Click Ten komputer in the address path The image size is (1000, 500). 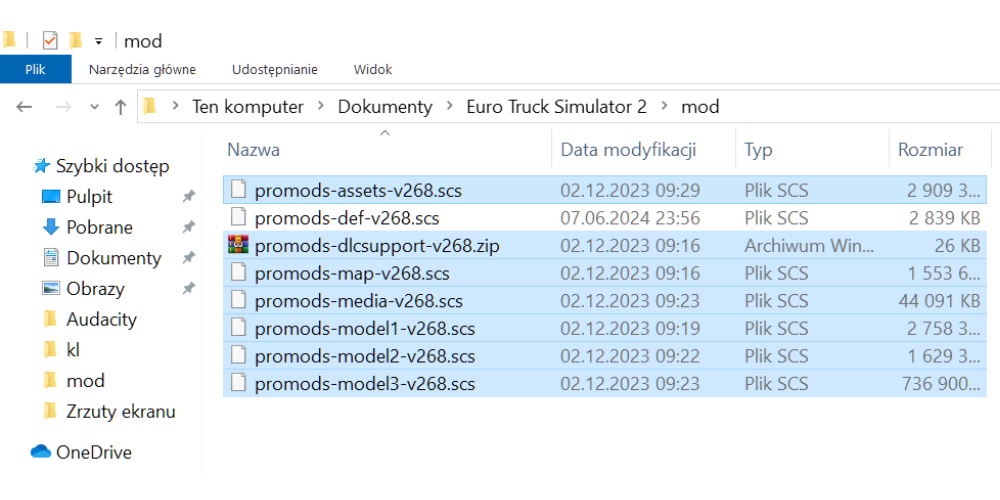pos(248,107)
